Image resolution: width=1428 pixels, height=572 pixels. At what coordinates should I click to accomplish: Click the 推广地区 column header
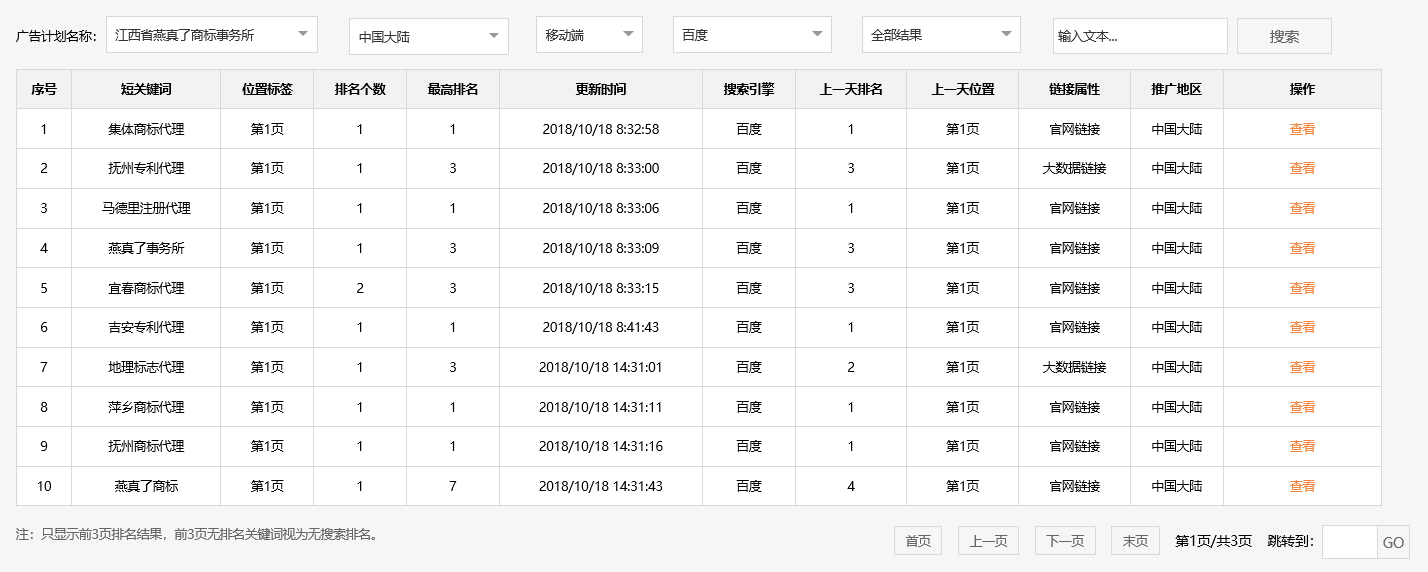click(1177, 89)
